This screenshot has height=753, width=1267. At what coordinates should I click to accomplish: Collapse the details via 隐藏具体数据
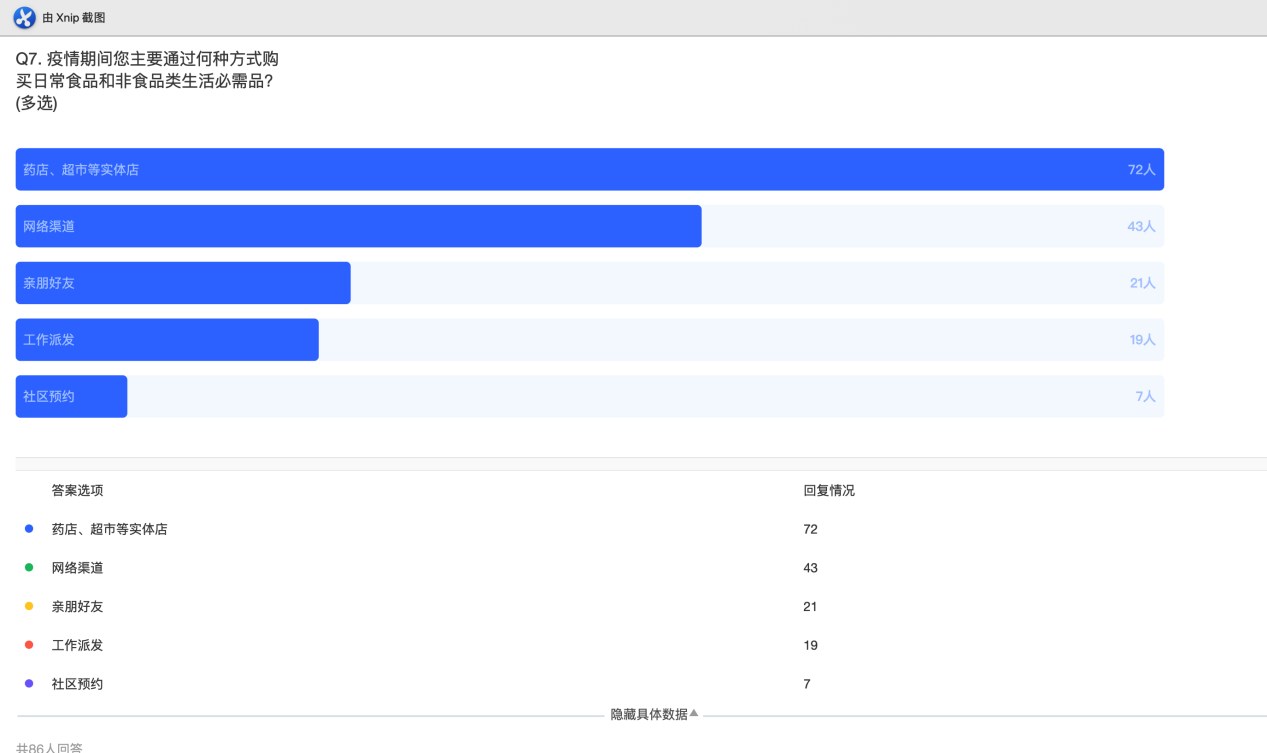tap(654, 714)
